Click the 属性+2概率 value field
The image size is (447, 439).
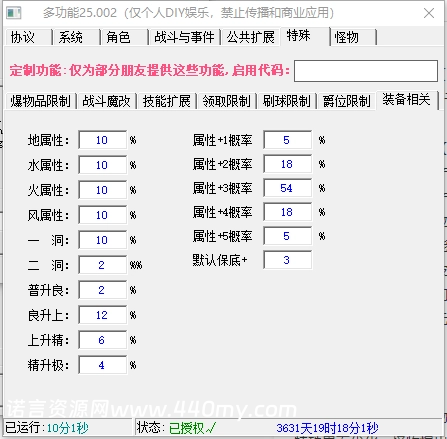pos(287,164)
